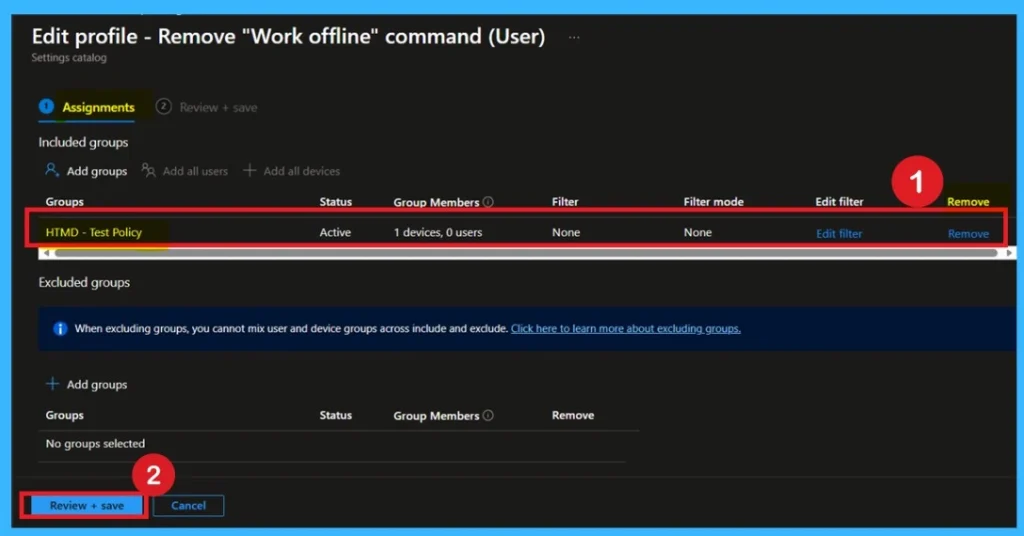Click the Status header in the excluded table
Image resolution: width=1024 pixels, height=536 pixels.
(x=335, y=415)
